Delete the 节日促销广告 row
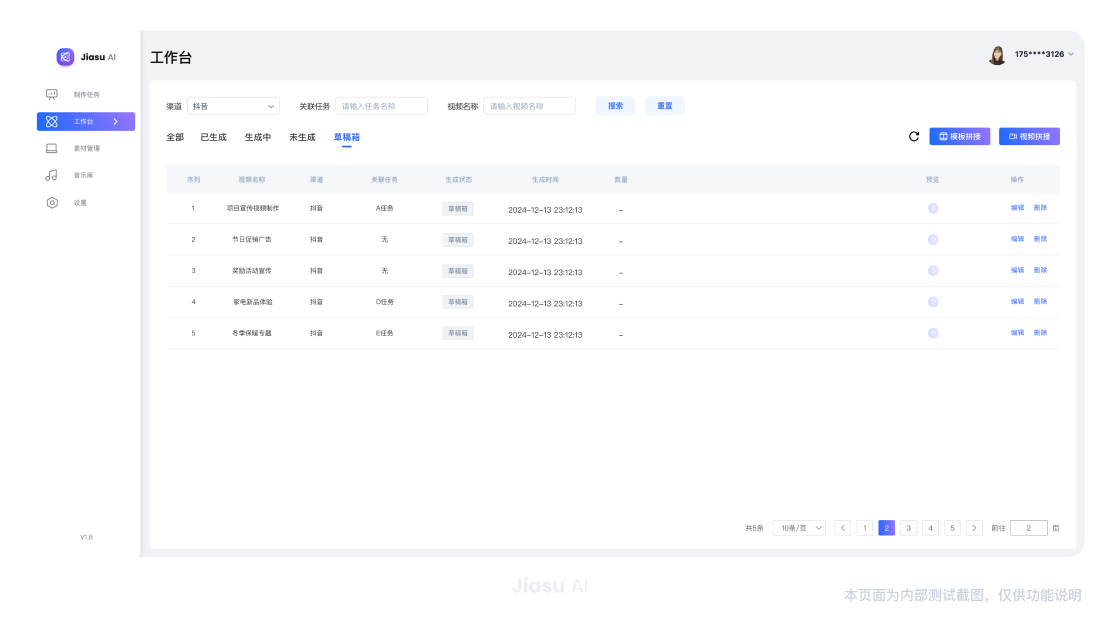 tap(1040, 239)
